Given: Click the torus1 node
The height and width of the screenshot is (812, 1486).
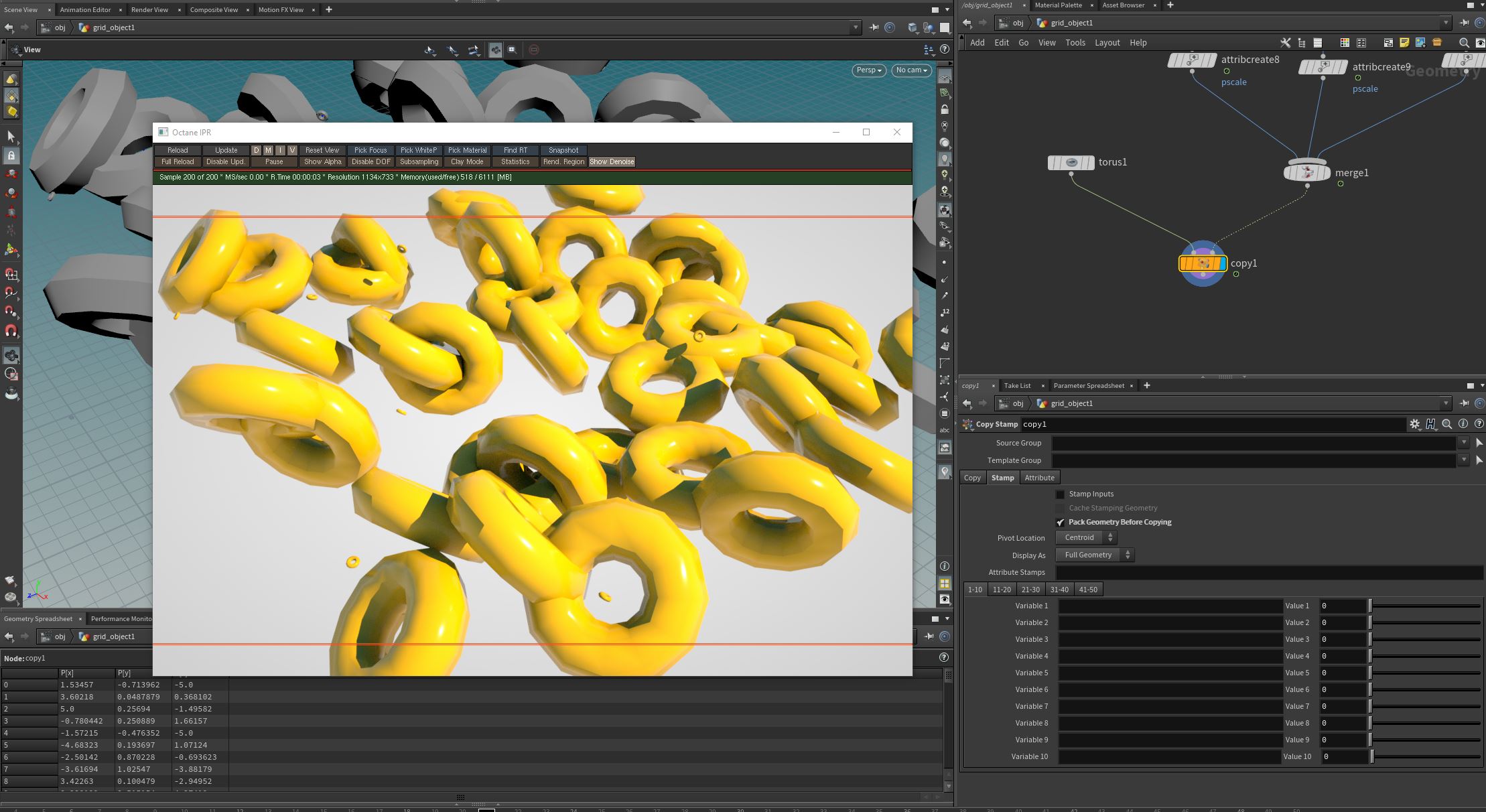Looking at the screenshot, I should click(1071, 163).
